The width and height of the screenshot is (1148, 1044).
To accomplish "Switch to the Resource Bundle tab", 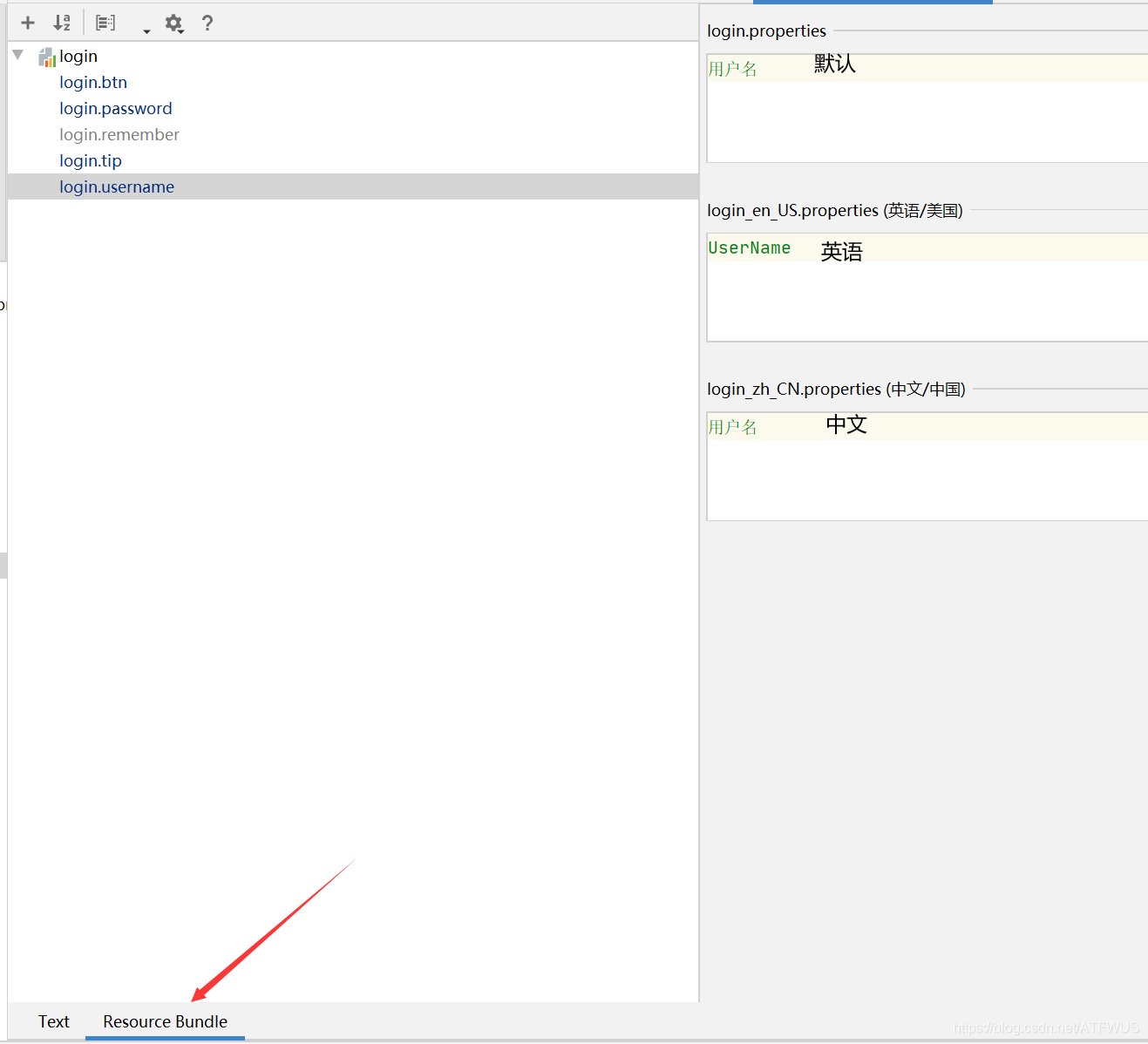I will [x=165, y=1021].
